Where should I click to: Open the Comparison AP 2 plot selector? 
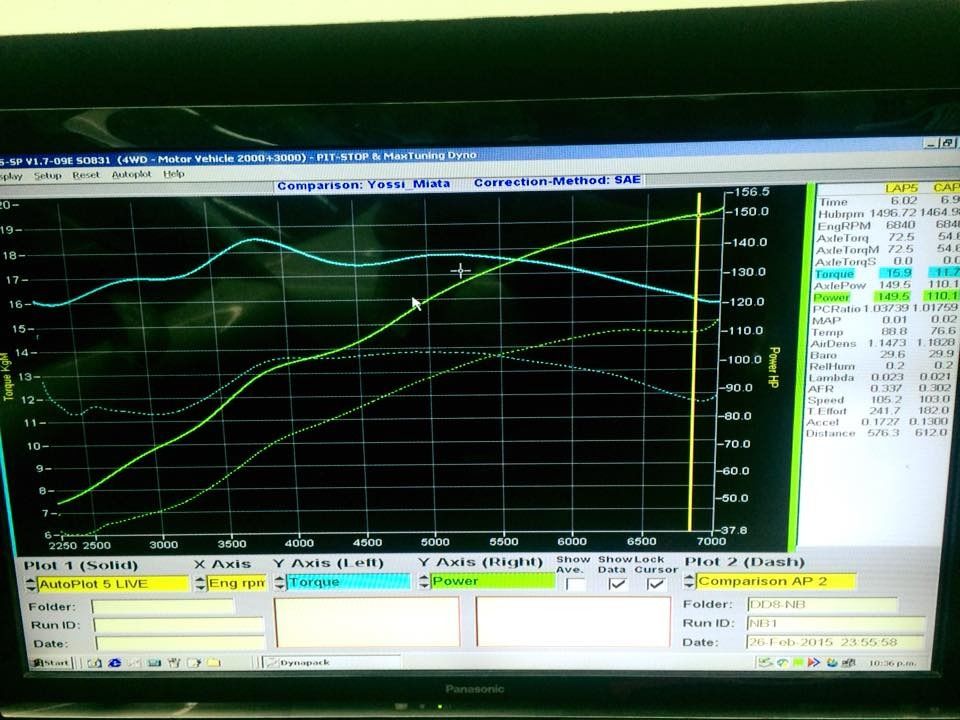pos(776,581)
